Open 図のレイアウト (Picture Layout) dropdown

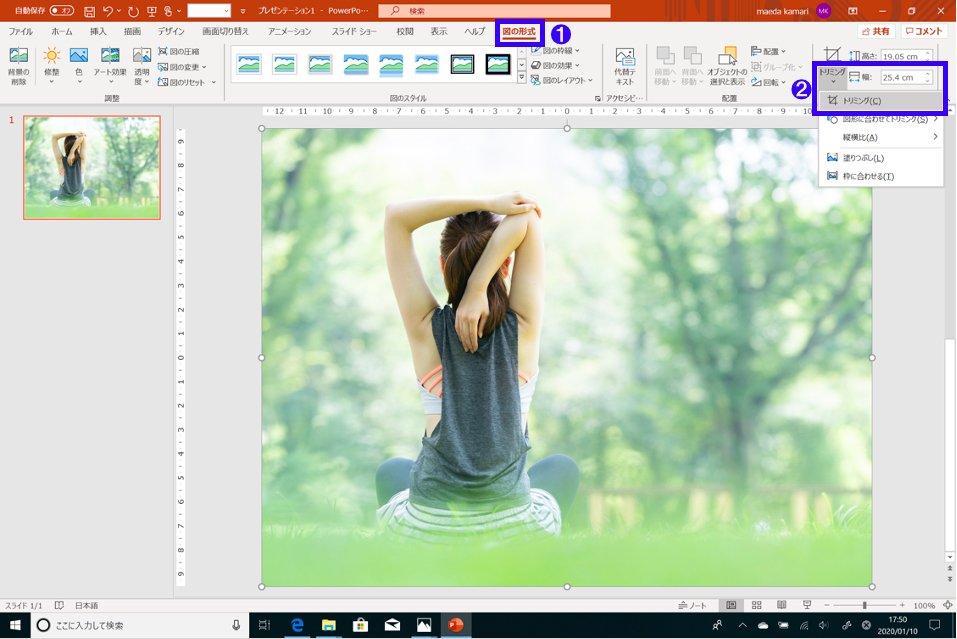[562, 80]
